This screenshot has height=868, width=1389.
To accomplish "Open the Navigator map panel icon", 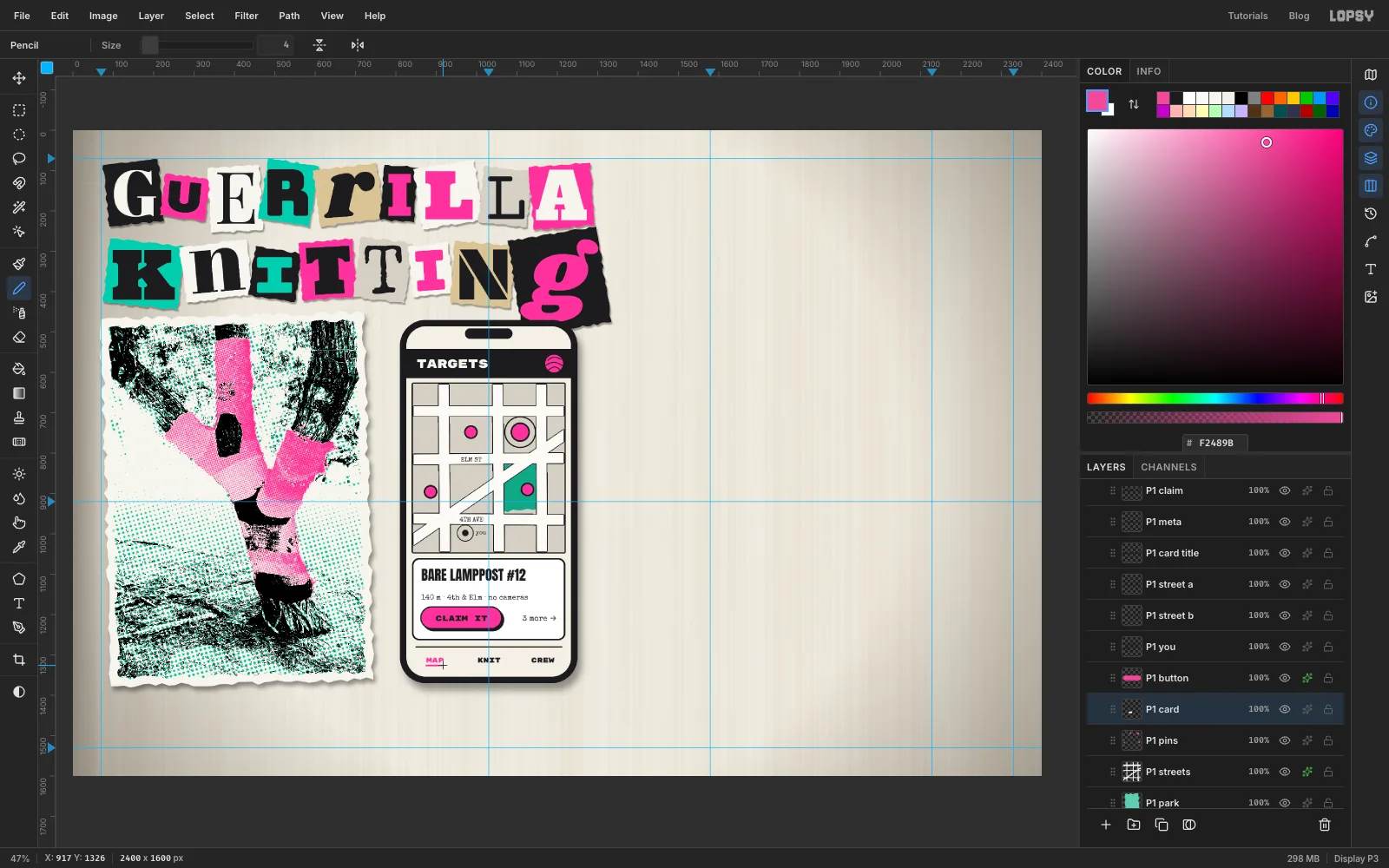I will pos(1371,75).
